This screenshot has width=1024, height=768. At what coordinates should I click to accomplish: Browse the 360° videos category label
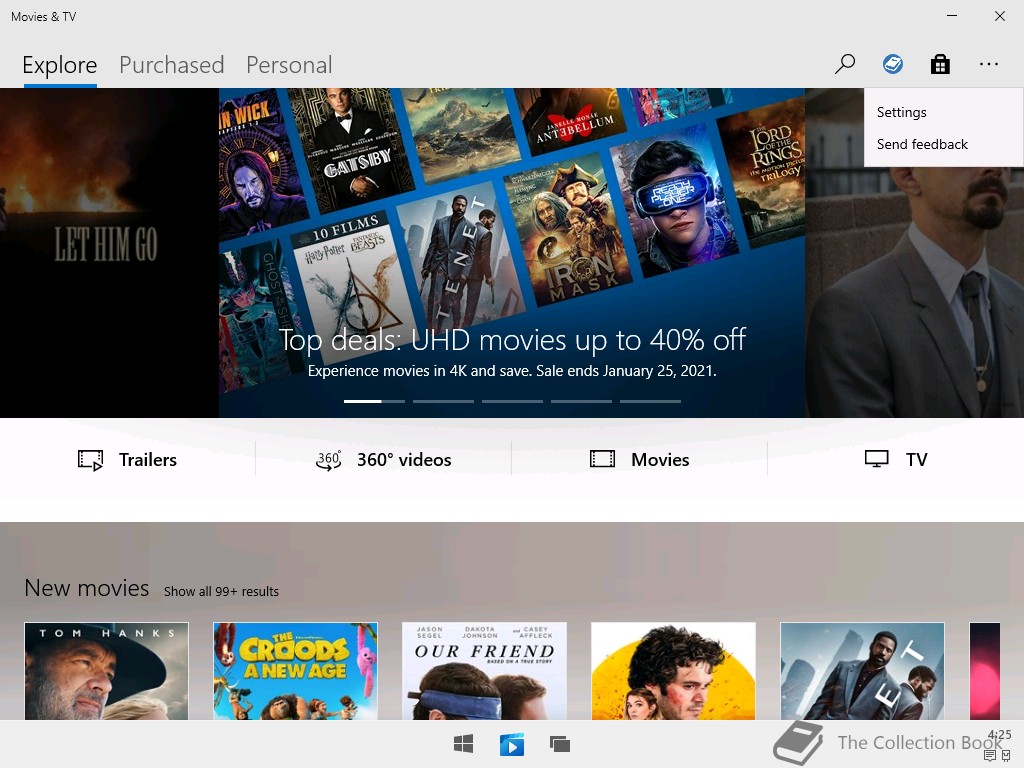click(404, 460)
